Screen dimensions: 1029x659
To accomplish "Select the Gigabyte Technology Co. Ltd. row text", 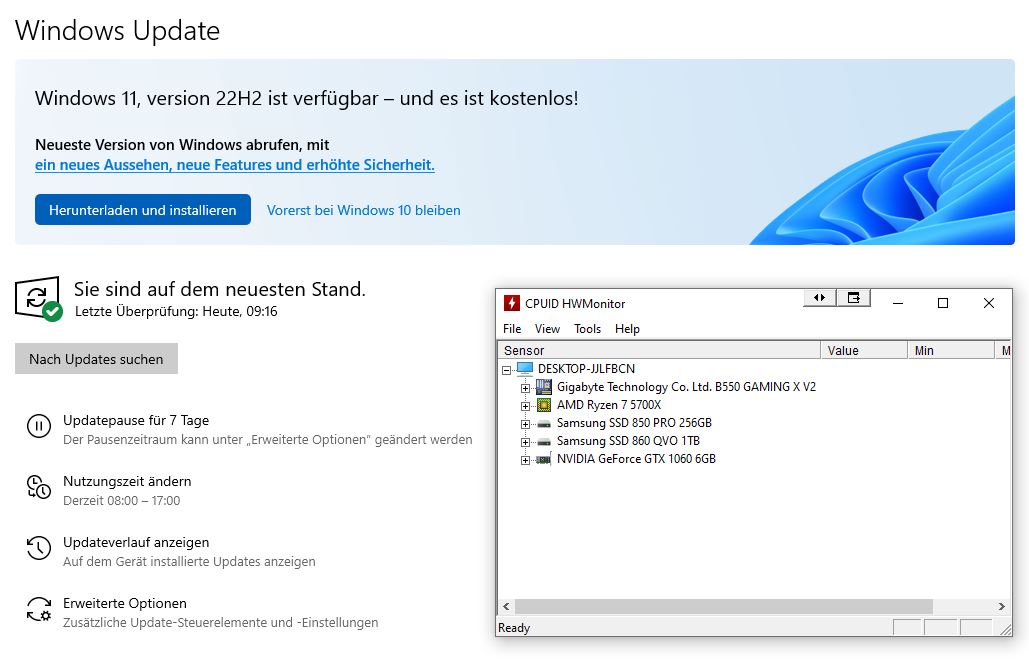I will tap(686, 387).
